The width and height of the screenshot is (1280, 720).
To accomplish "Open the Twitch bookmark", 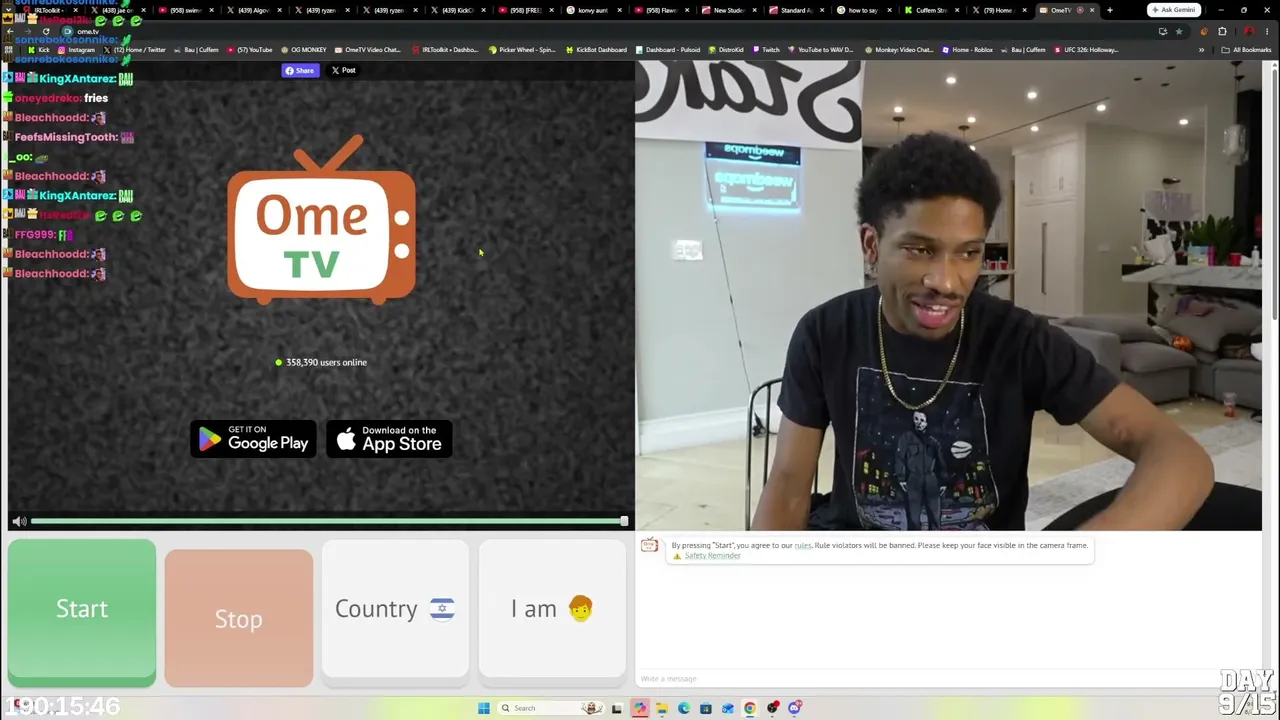I will (x=765, y=50).
